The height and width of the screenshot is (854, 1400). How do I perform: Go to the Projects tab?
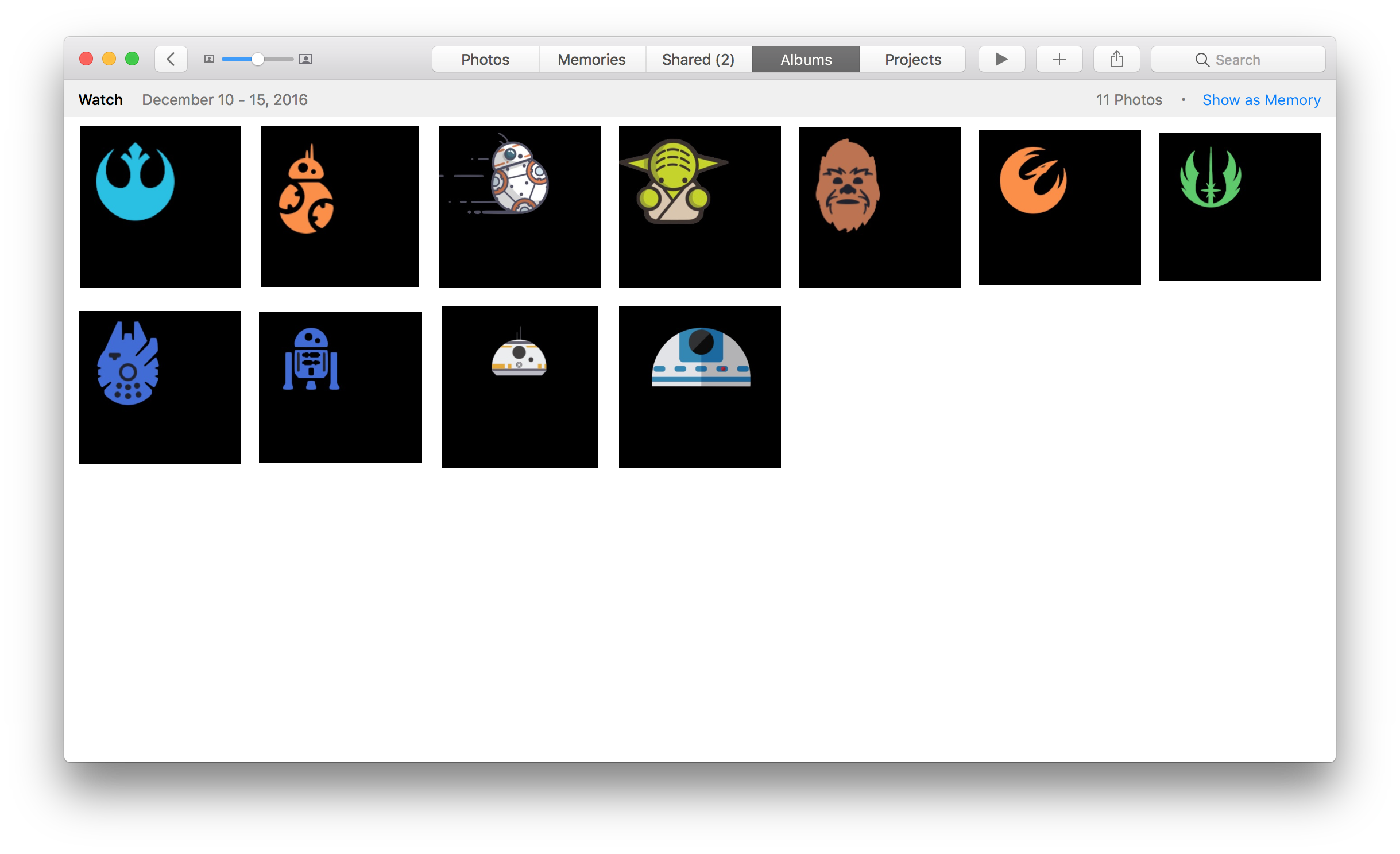coord(913,59)
